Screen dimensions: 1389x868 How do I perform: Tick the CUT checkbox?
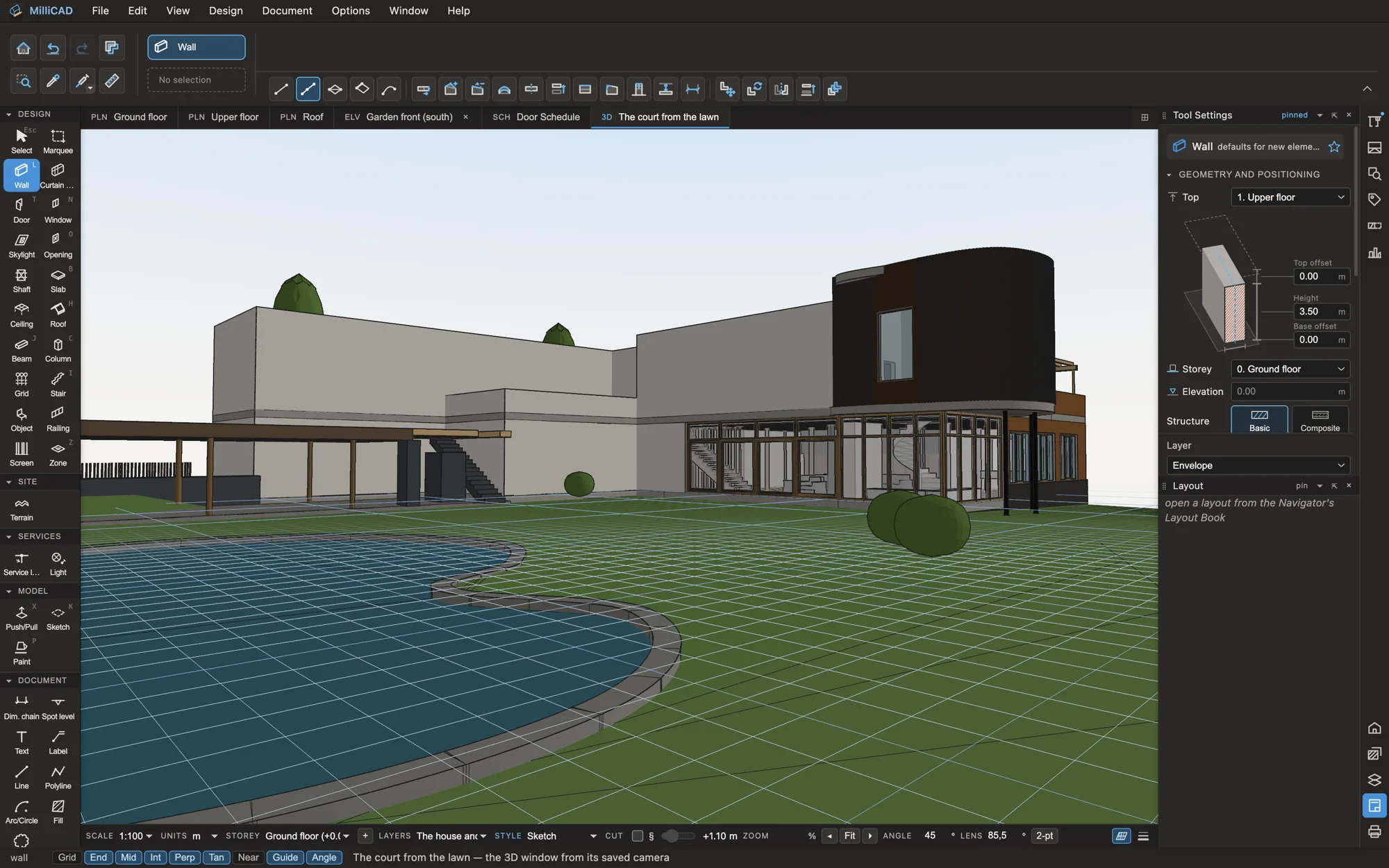coord(637,836)
